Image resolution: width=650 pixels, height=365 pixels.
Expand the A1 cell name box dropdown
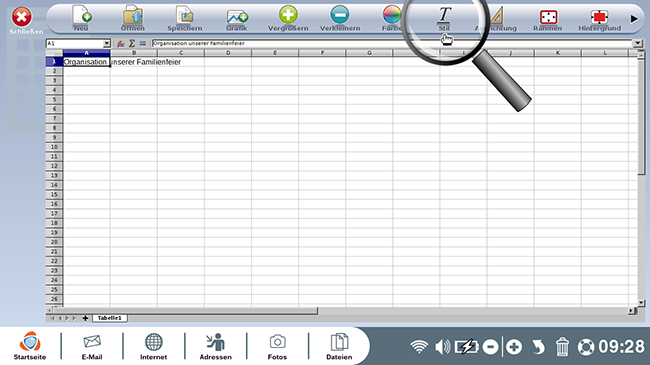(107, 43)
